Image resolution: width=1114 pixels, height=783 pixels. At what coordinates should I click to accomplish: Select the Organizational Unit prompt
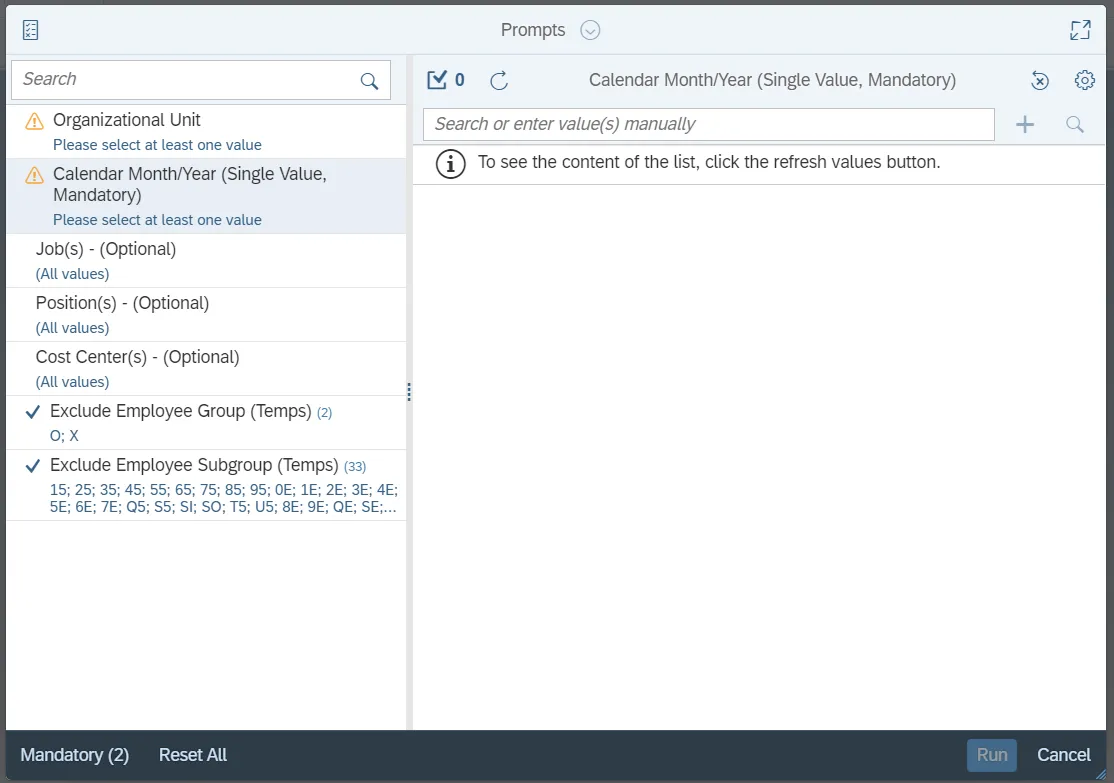point(127,120)
